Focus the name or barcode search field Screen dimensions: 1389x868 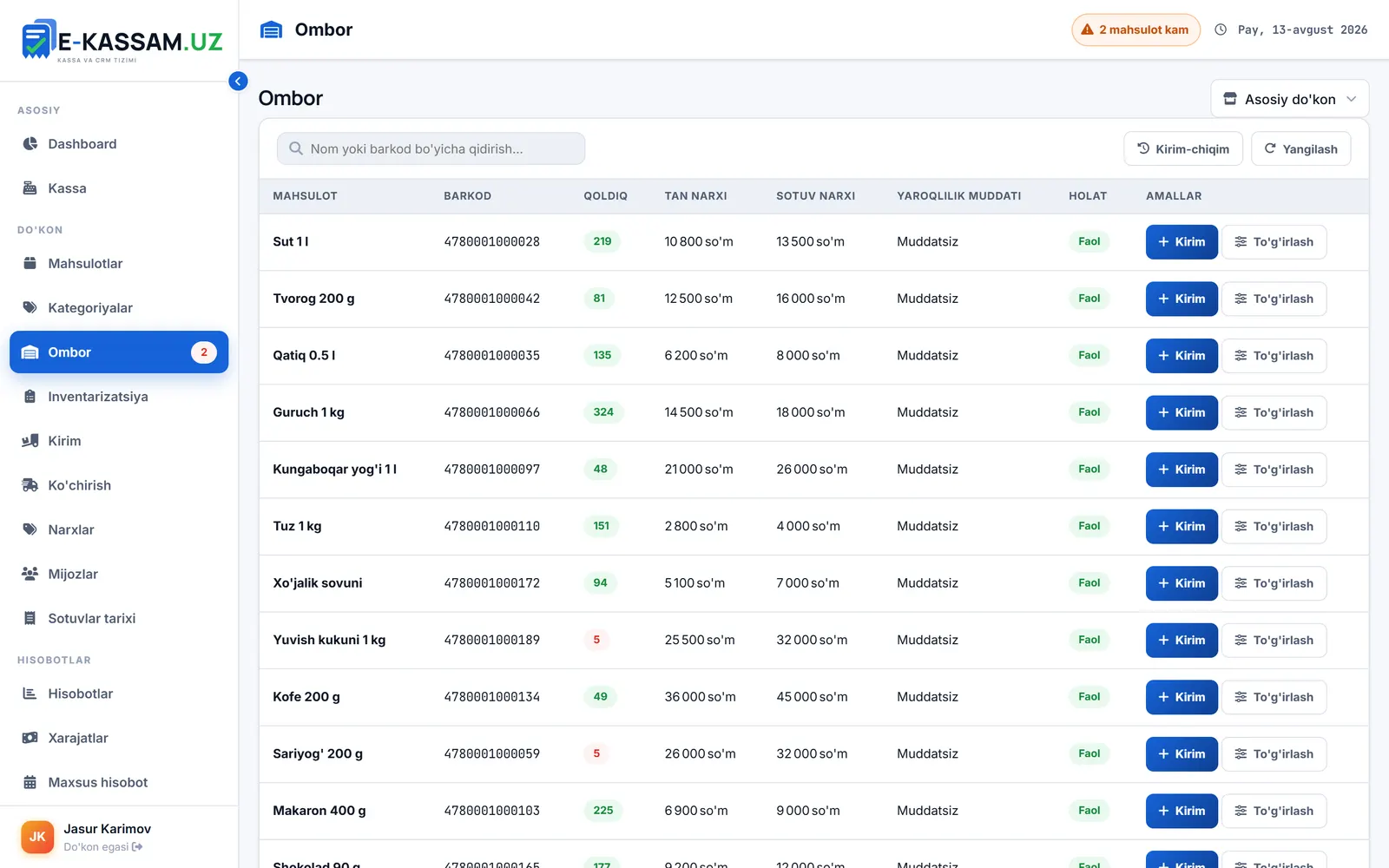click(x=431, y=148)
